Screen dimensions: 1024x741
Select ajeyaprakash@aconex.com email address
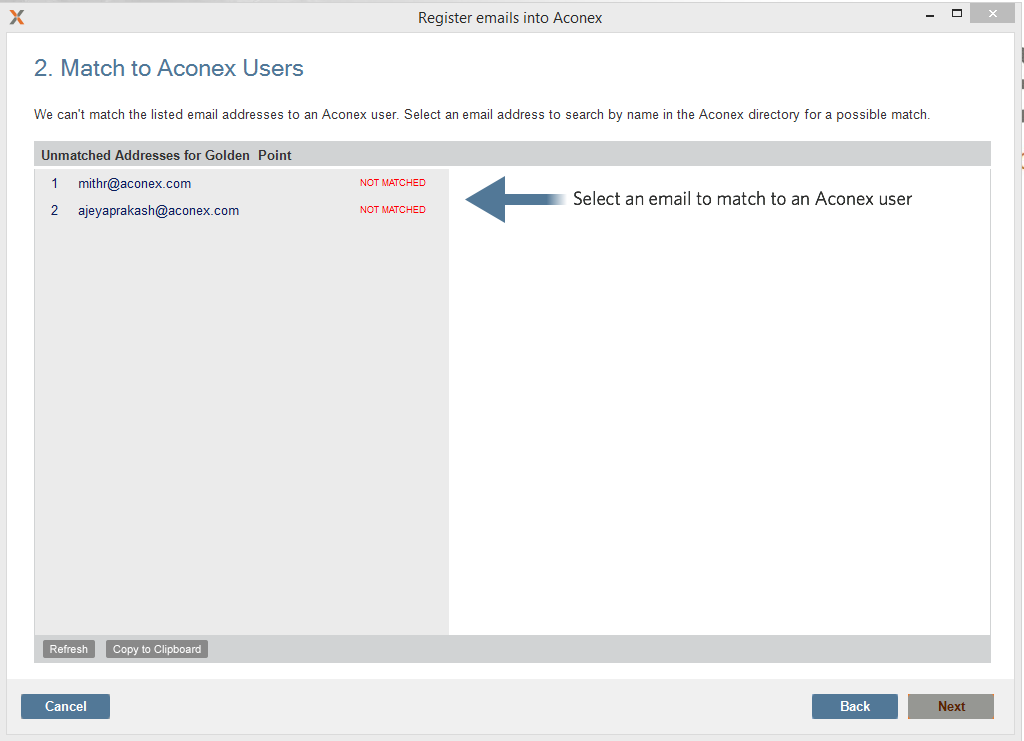(159, 210)
